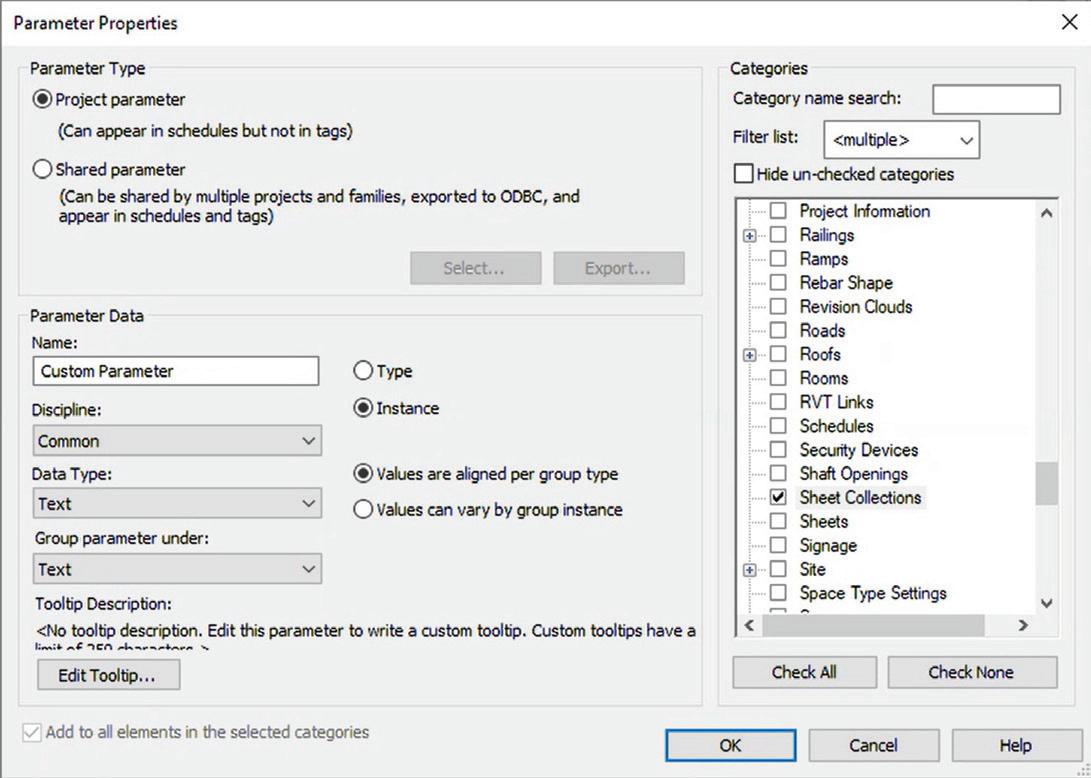
Task: Check the Roofs category checkbox
Action: (x=778, y=354)
